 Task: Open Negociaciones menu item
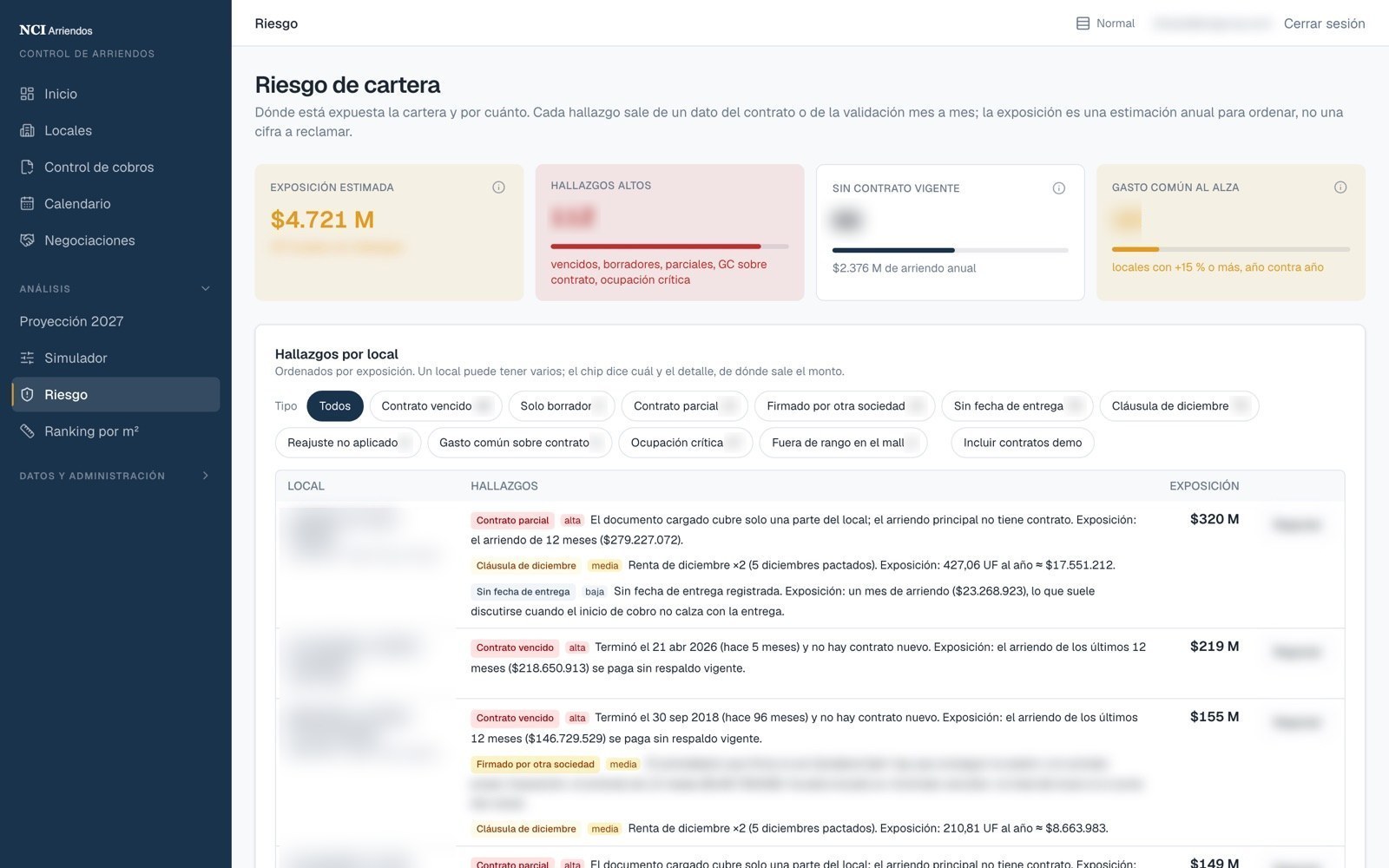click(x=115, y=240)
